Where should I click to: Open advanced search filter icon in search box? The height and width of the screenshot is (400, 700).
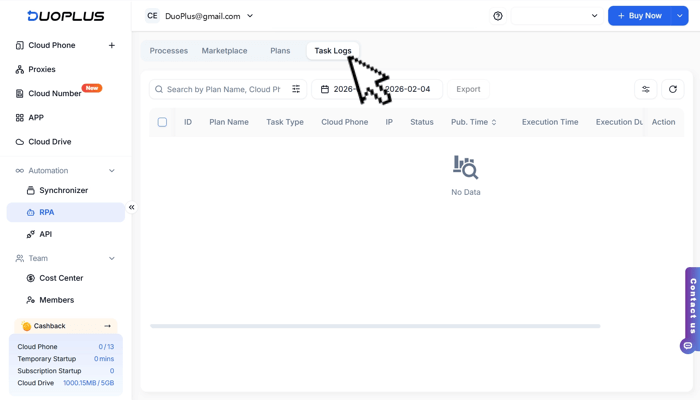click(x=296, y=89)
